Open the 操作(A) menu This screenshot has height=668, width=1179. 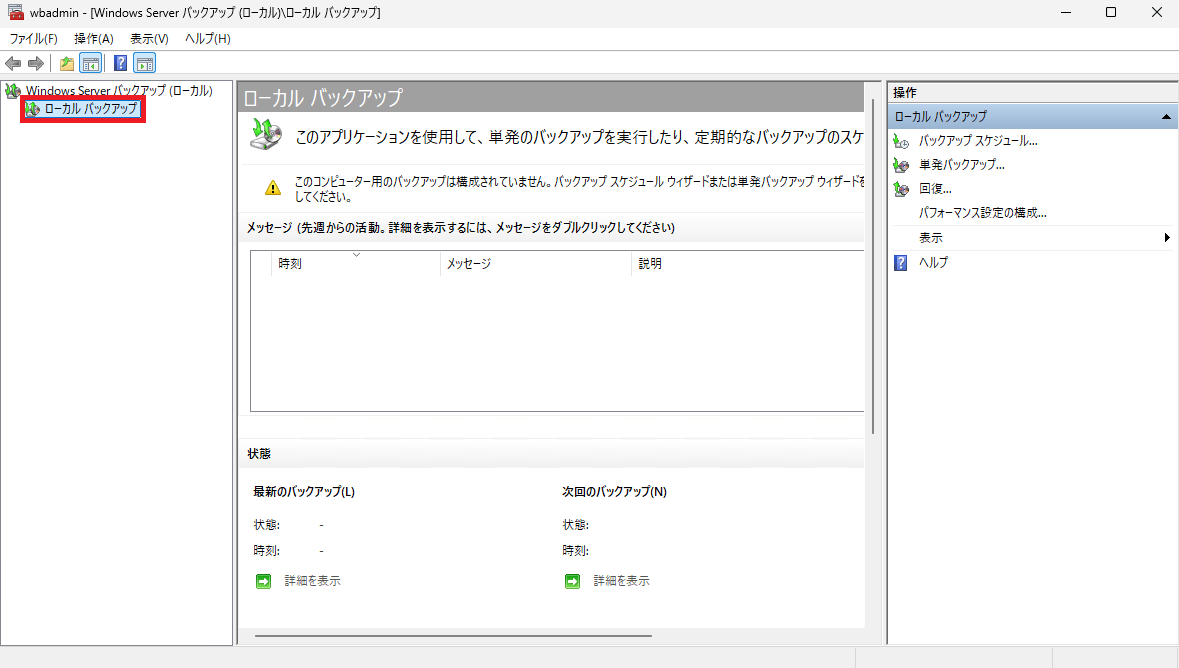pyautogui.click(x=94, y=38)
